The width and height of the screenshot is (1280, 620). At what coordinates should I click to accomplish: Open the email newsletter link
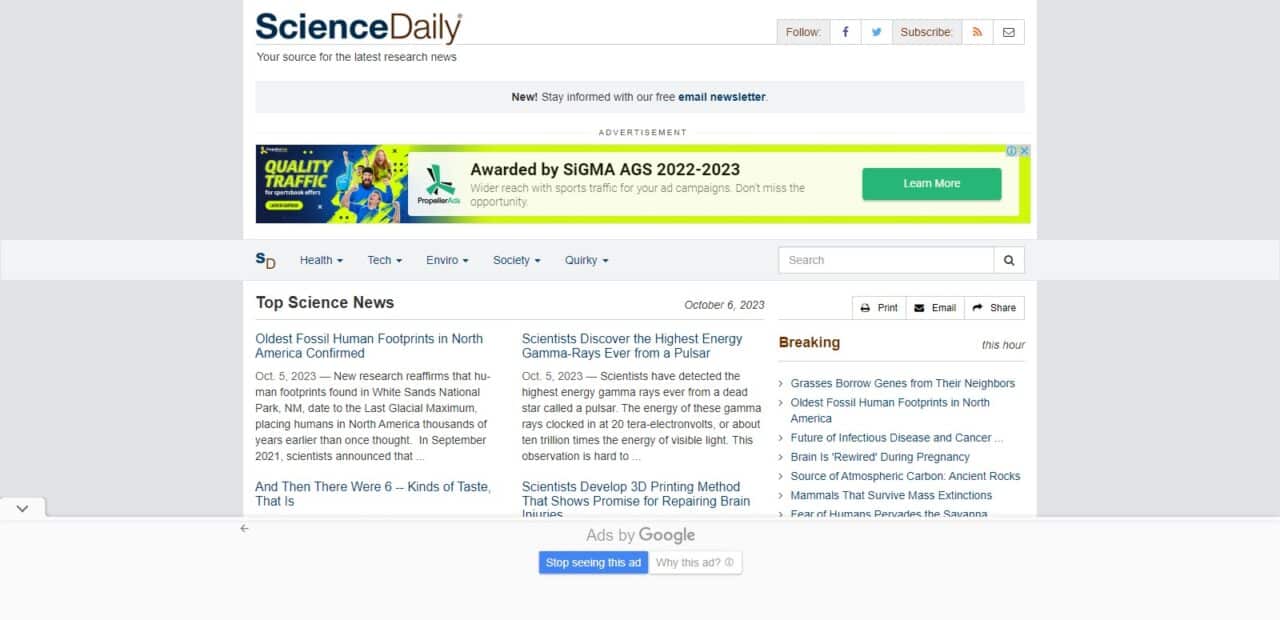(x=722, y=97)
